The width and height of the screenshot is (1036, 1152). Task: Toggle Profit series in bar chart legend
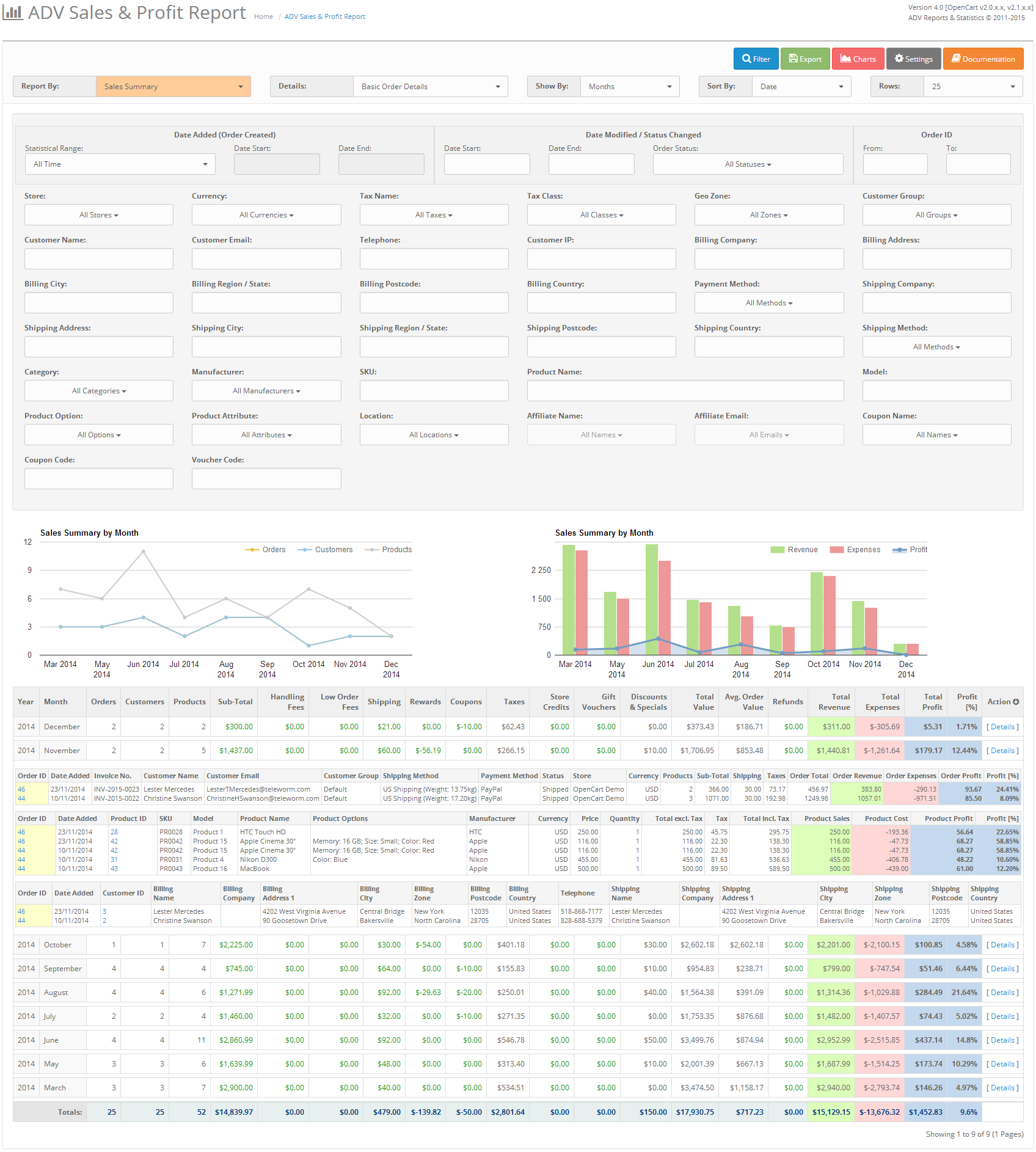[x=910, y=550]
